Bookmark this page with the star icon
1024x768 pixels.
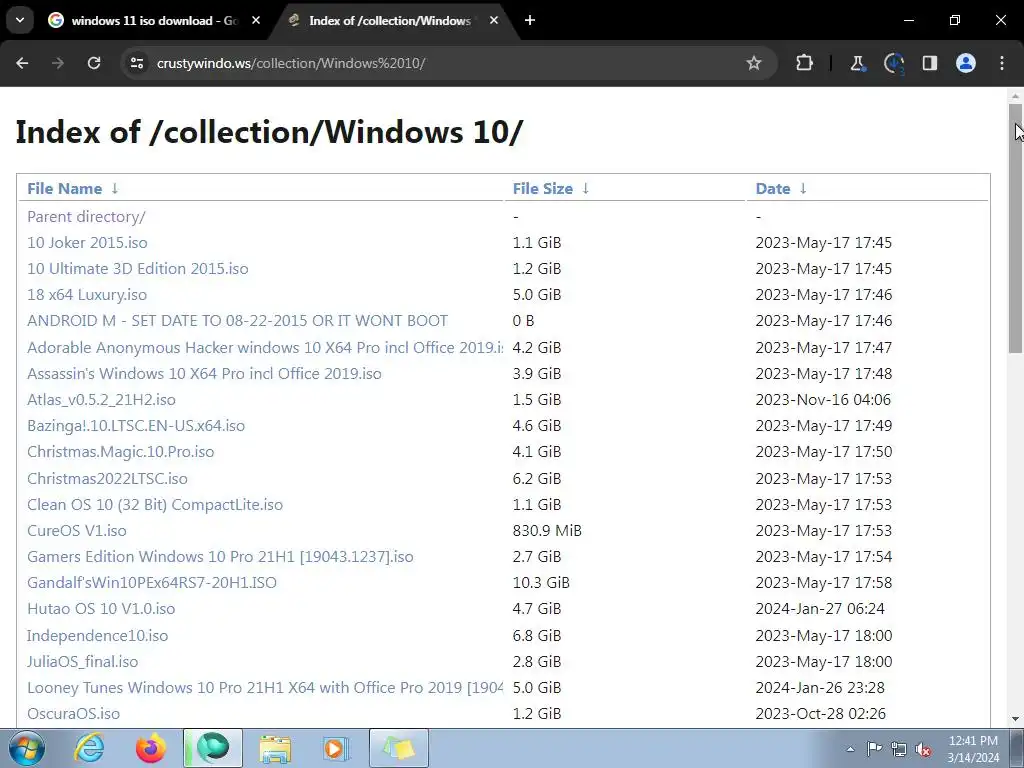pyautogui.click(x=754, y=63)
